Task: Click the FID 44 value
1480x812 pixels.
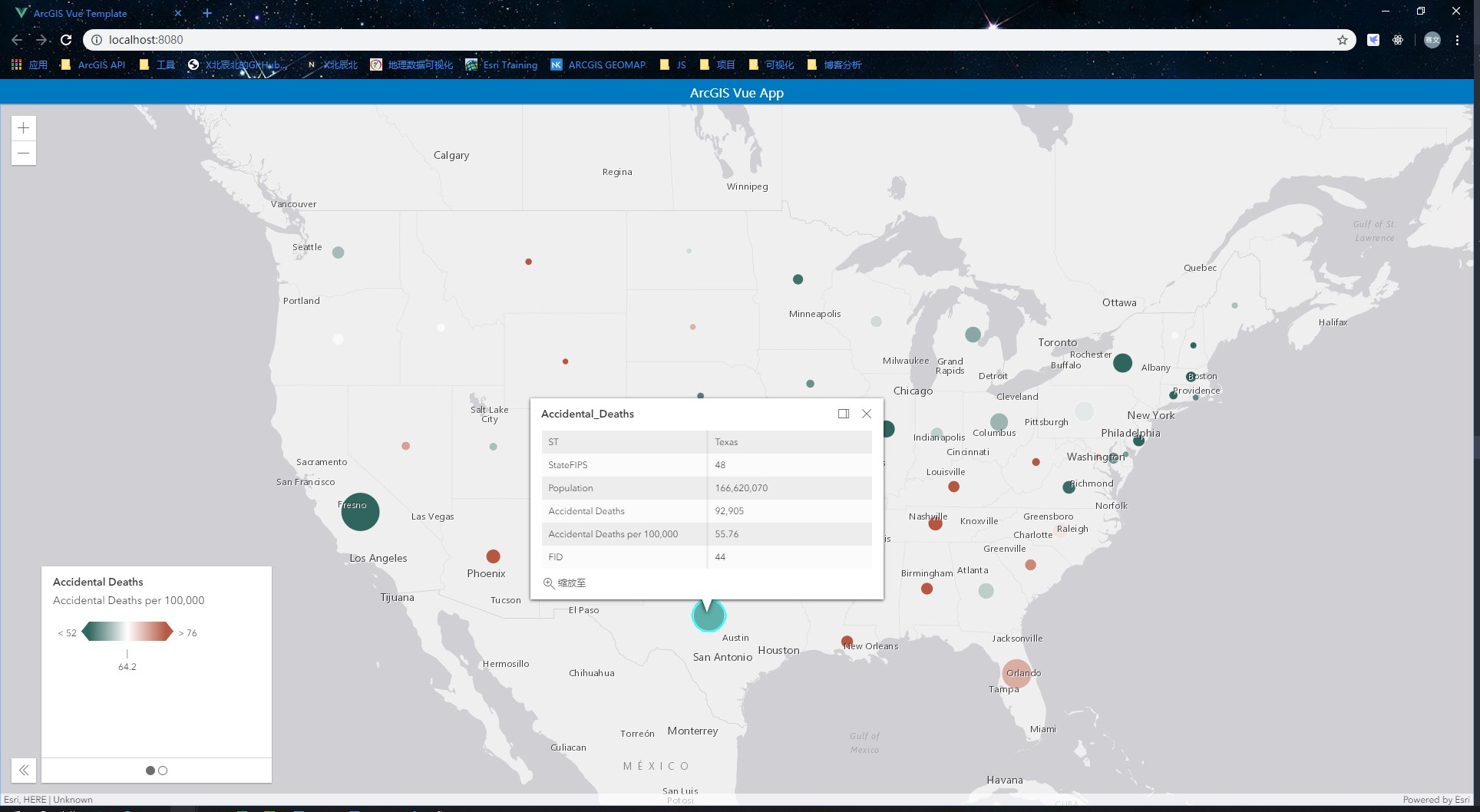Action: click(x=720, y=557)
